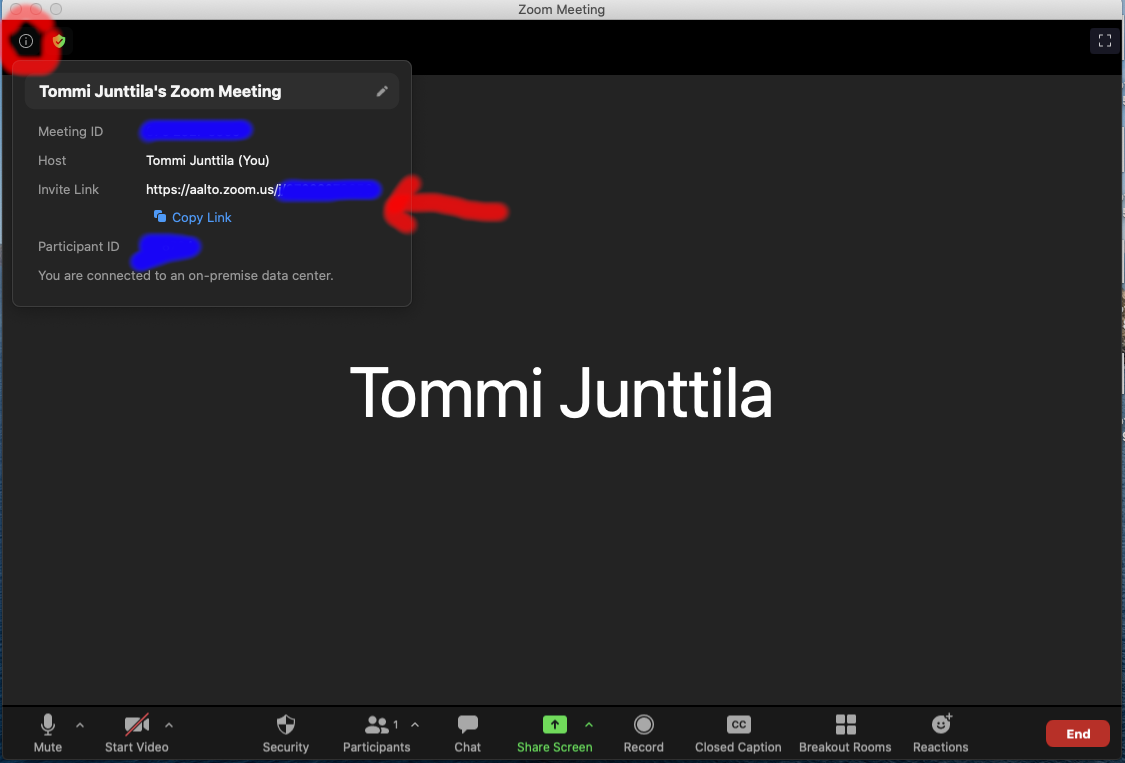The image size is (1125, 763).
Task: Open the Security shield options
Action: pos(285,733)
